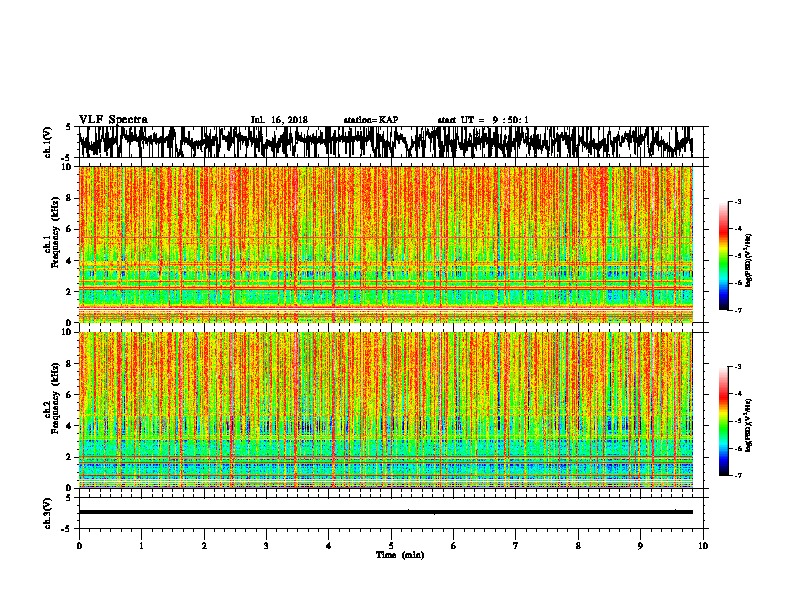The height and width of the screenshot is (612, 792).
Task: Click the "-7" tick on ch.1 colorbar
Action: click(x=738, y=310)
